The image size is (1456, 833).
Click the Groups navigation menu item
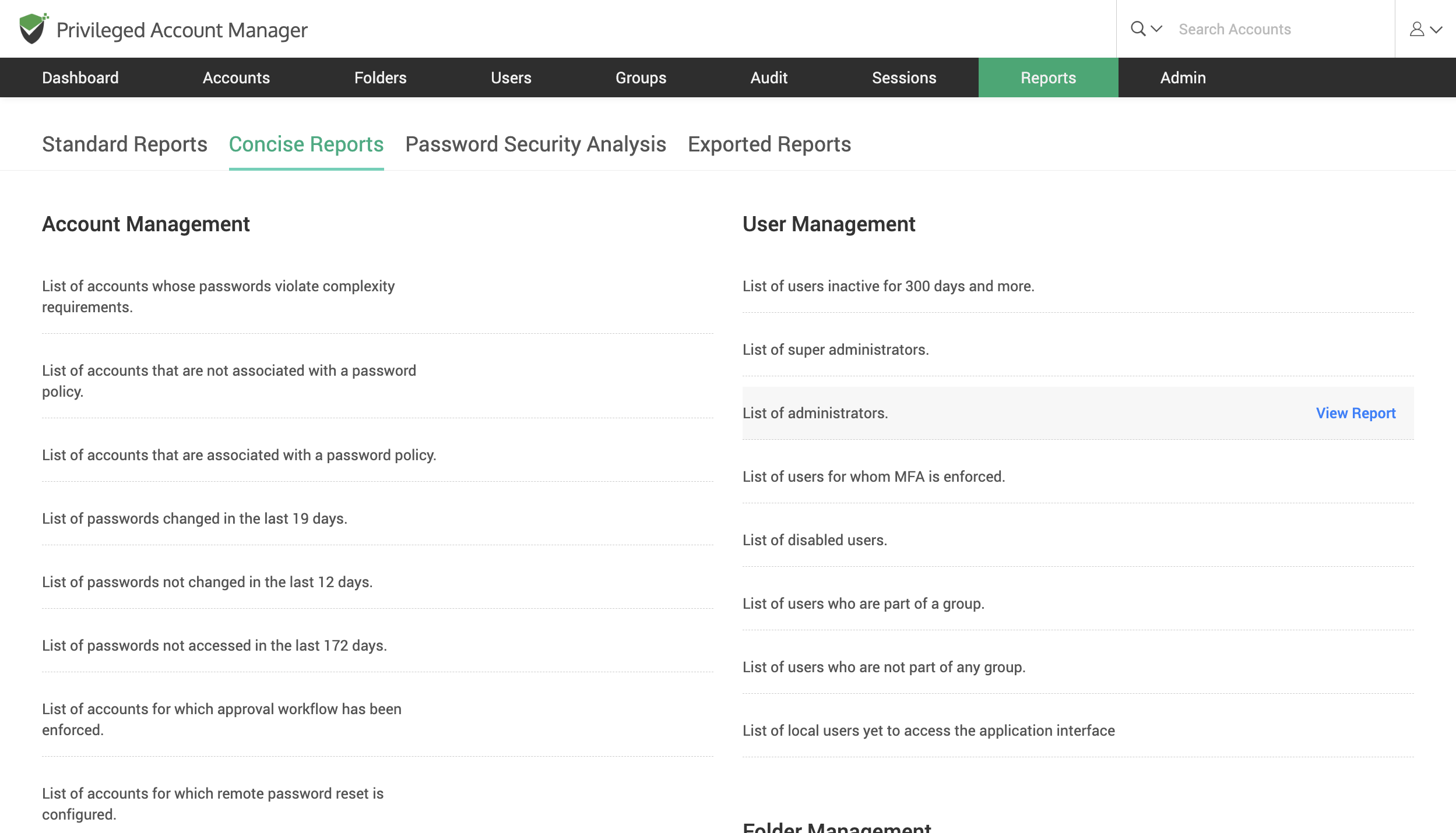(641, 77)
